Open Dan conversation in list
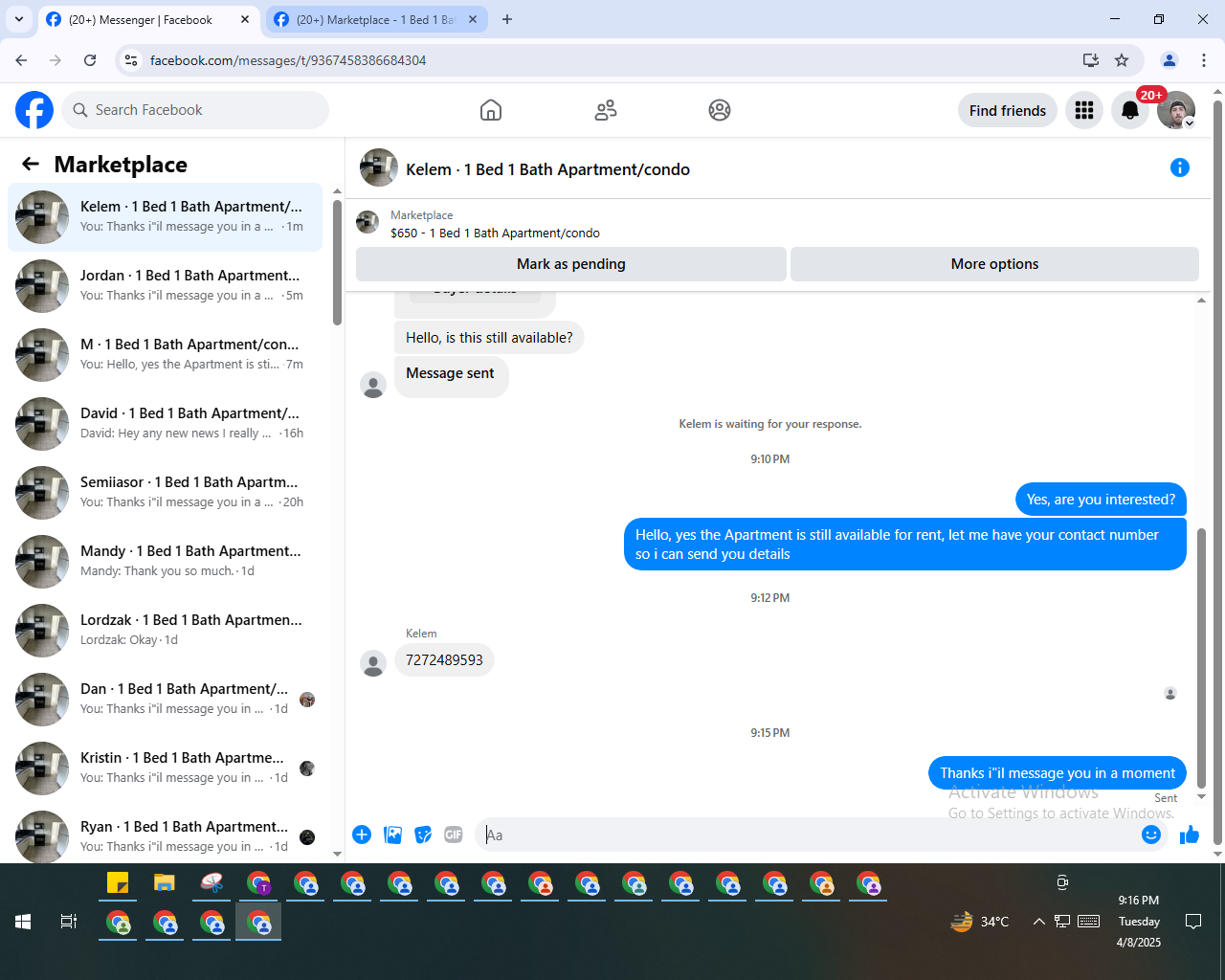 click(x=166, y=700)
